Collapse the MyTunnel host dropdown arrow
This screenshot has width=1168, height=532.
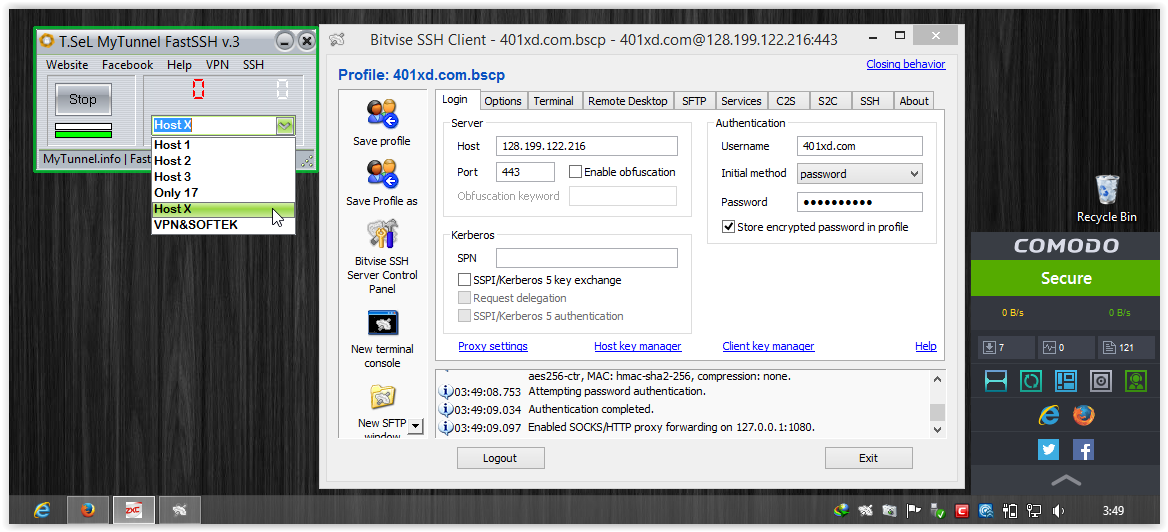tap(285, 125)
